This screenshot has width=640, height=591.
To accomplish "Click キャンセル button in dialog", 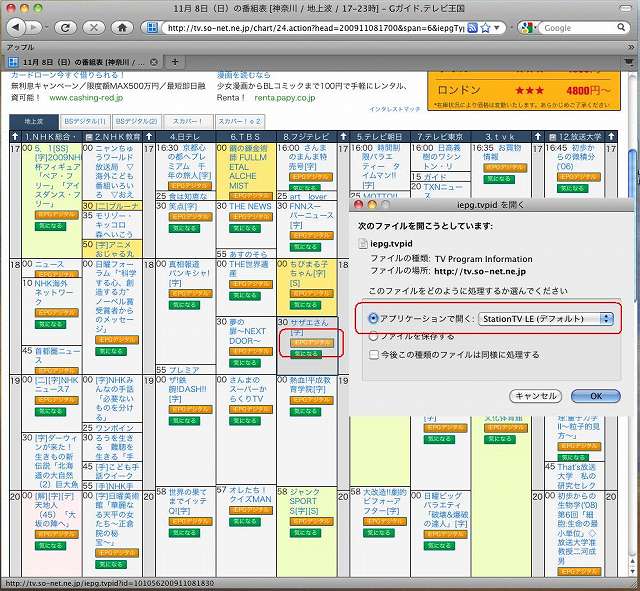I will [536, 396].
